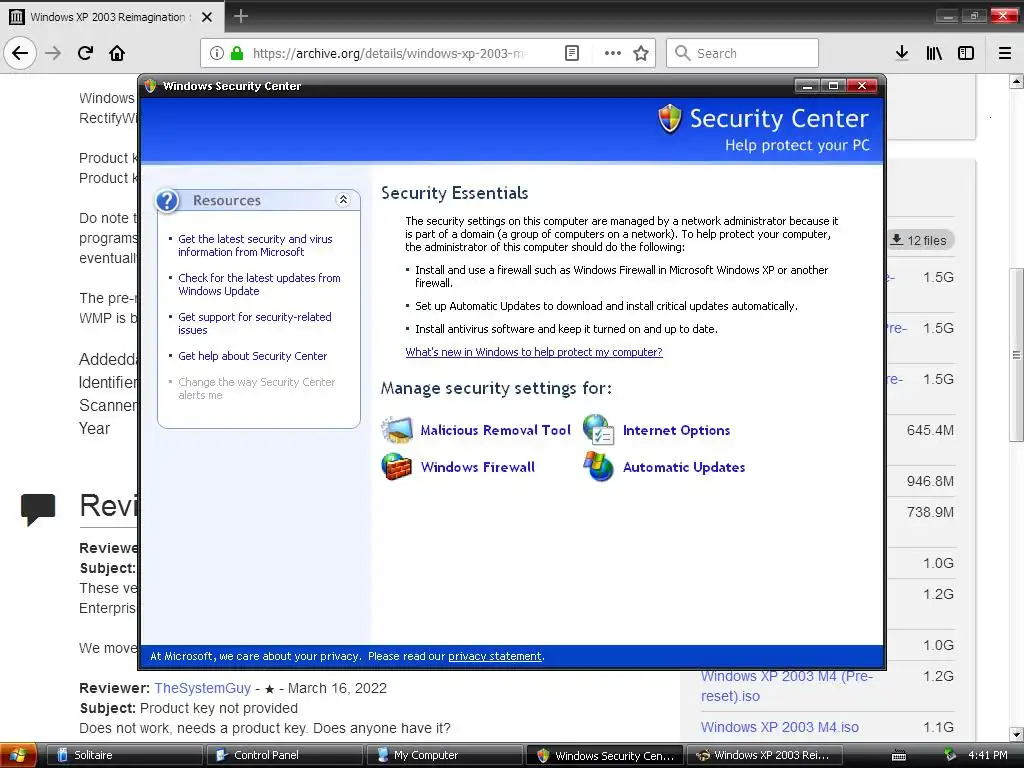Open browser Downloads arrow
This screenshot has width=1024, height=768.
pos(902,53)
